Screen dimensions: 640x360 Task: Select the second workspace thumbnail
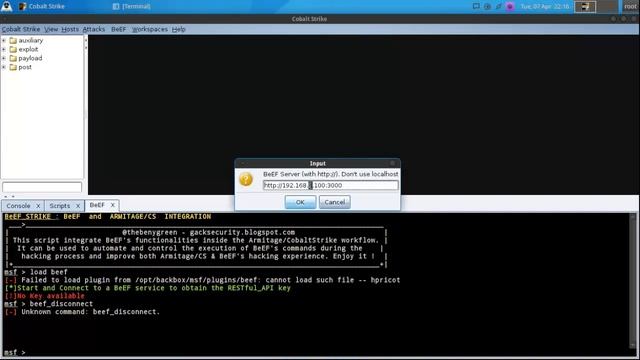(607, 7)
